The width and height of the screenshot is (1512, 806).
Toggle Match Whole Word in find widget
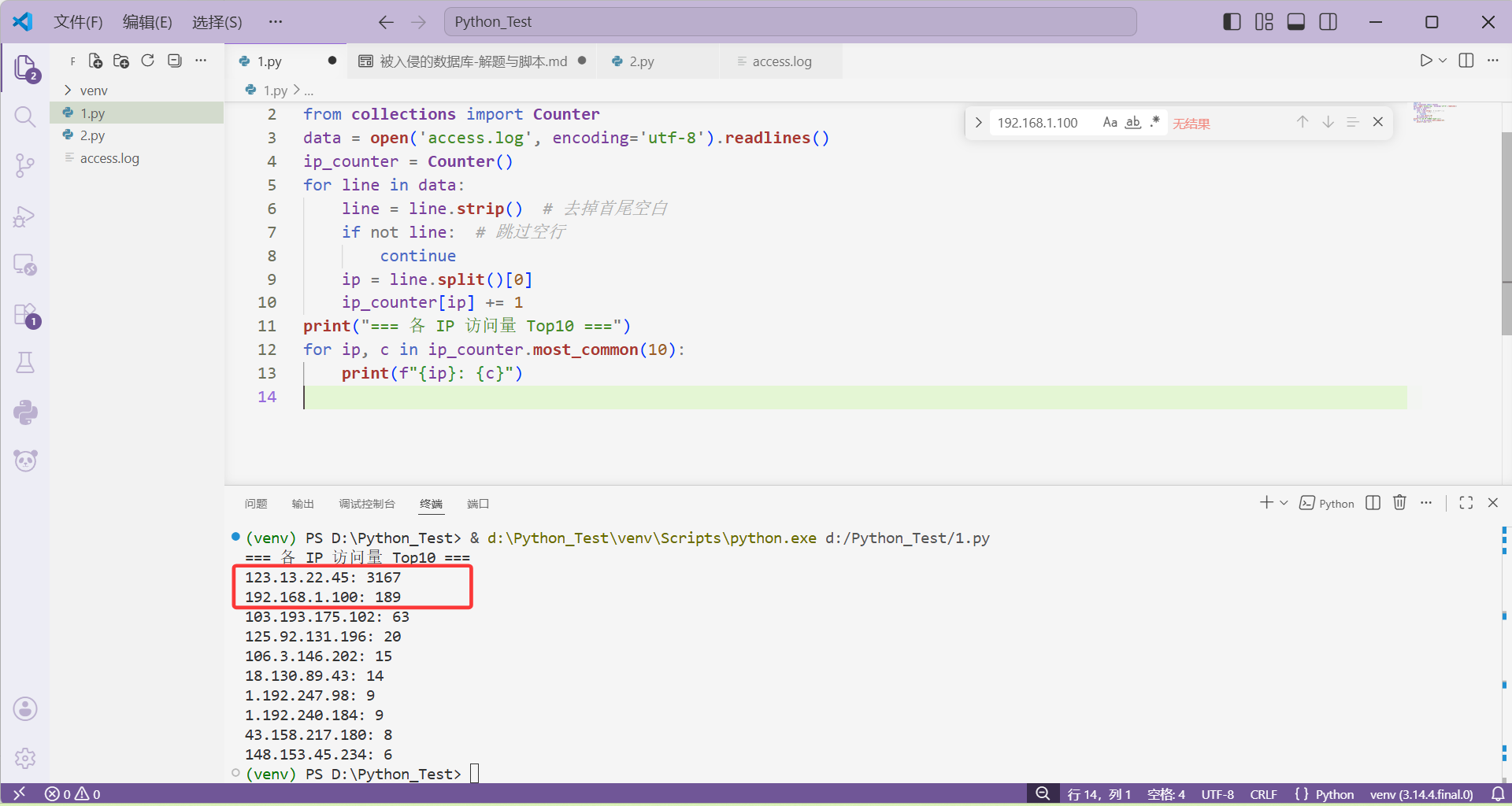tap(1132, 122)
